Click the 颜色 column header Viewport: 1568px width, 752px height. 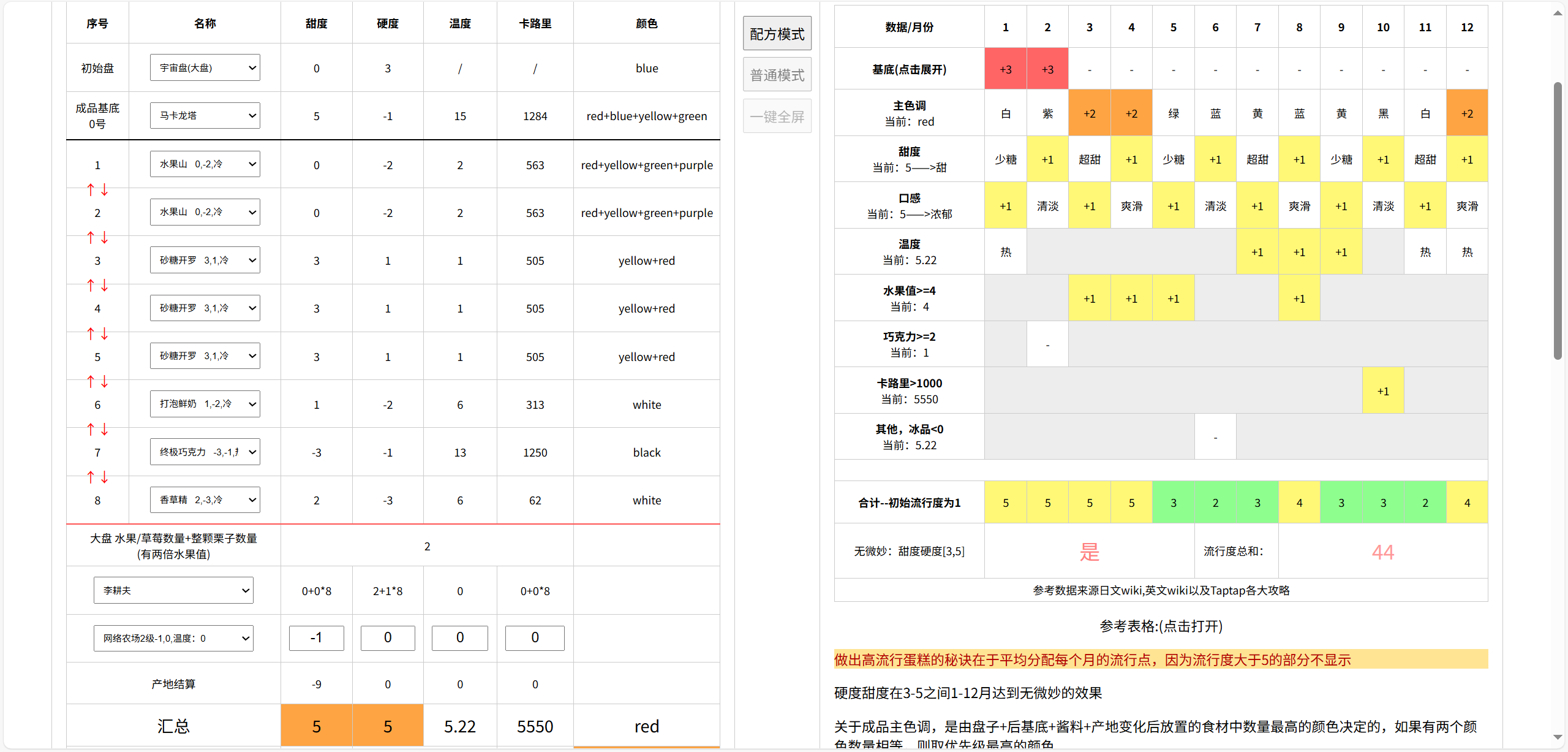click(x=647, y=23)
